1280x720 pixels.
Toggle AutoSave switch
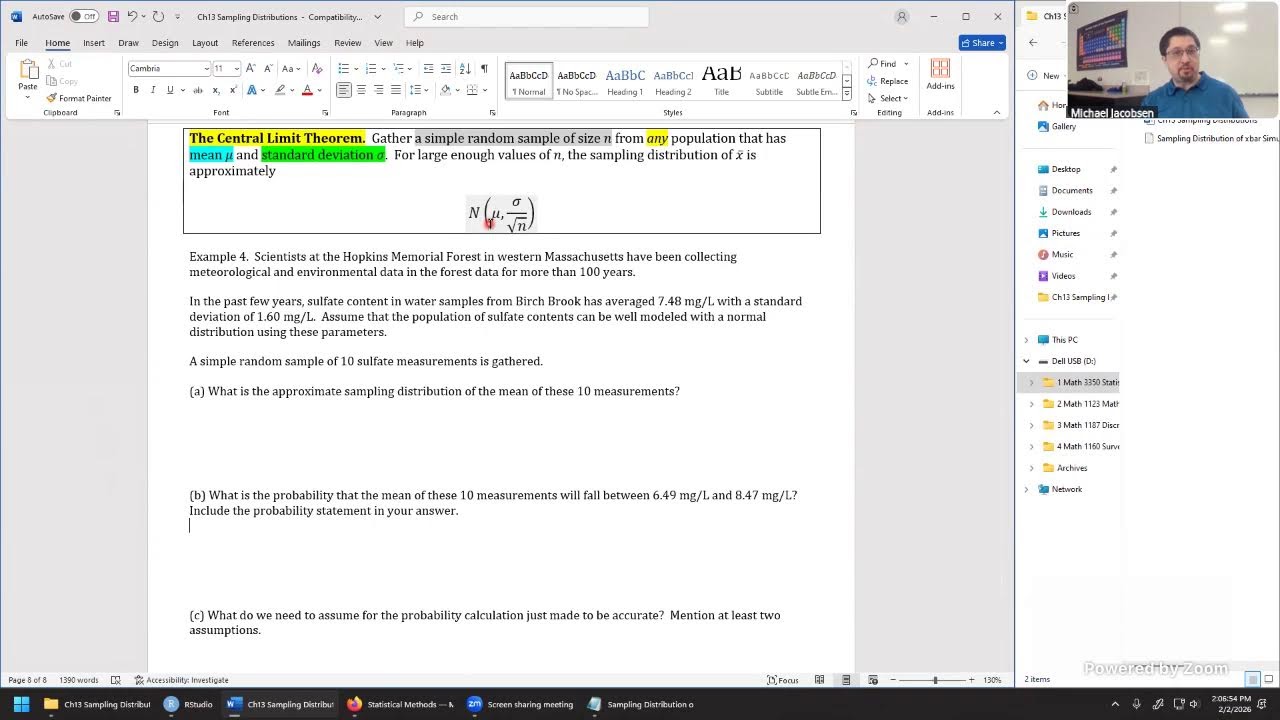pos(83,16)
